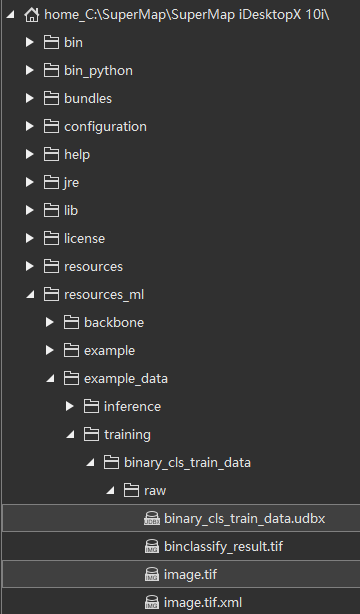Click the bundles folder icon
Viewport: 360px width, 614px height.
coord(51,98)
